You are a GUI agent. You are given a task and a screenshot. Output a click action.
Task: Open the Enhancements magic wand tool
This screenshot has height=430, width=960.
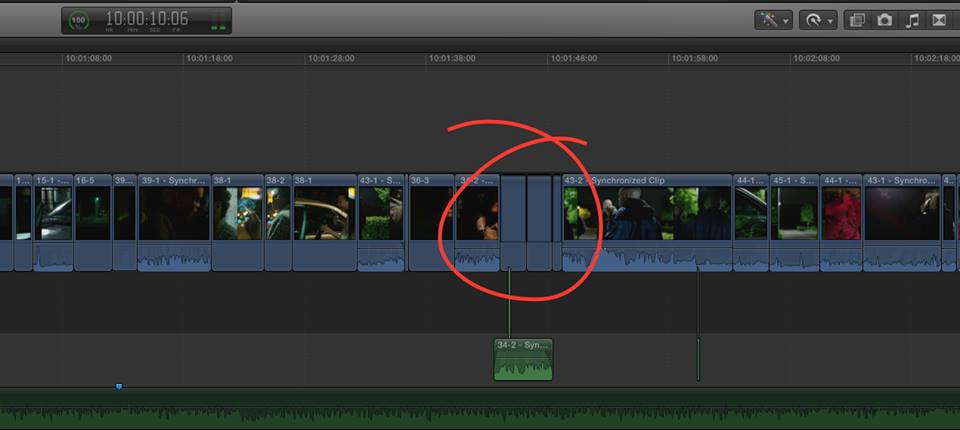point(768,20)
